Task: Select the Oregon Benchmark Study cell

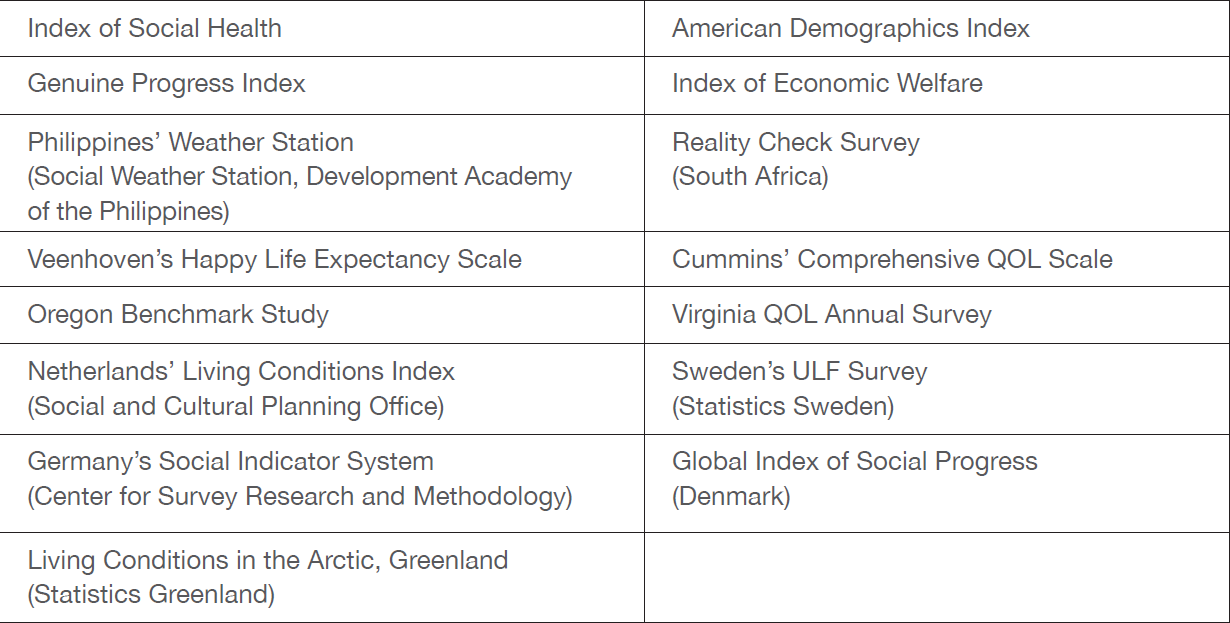Action: [x=178, y=314]
